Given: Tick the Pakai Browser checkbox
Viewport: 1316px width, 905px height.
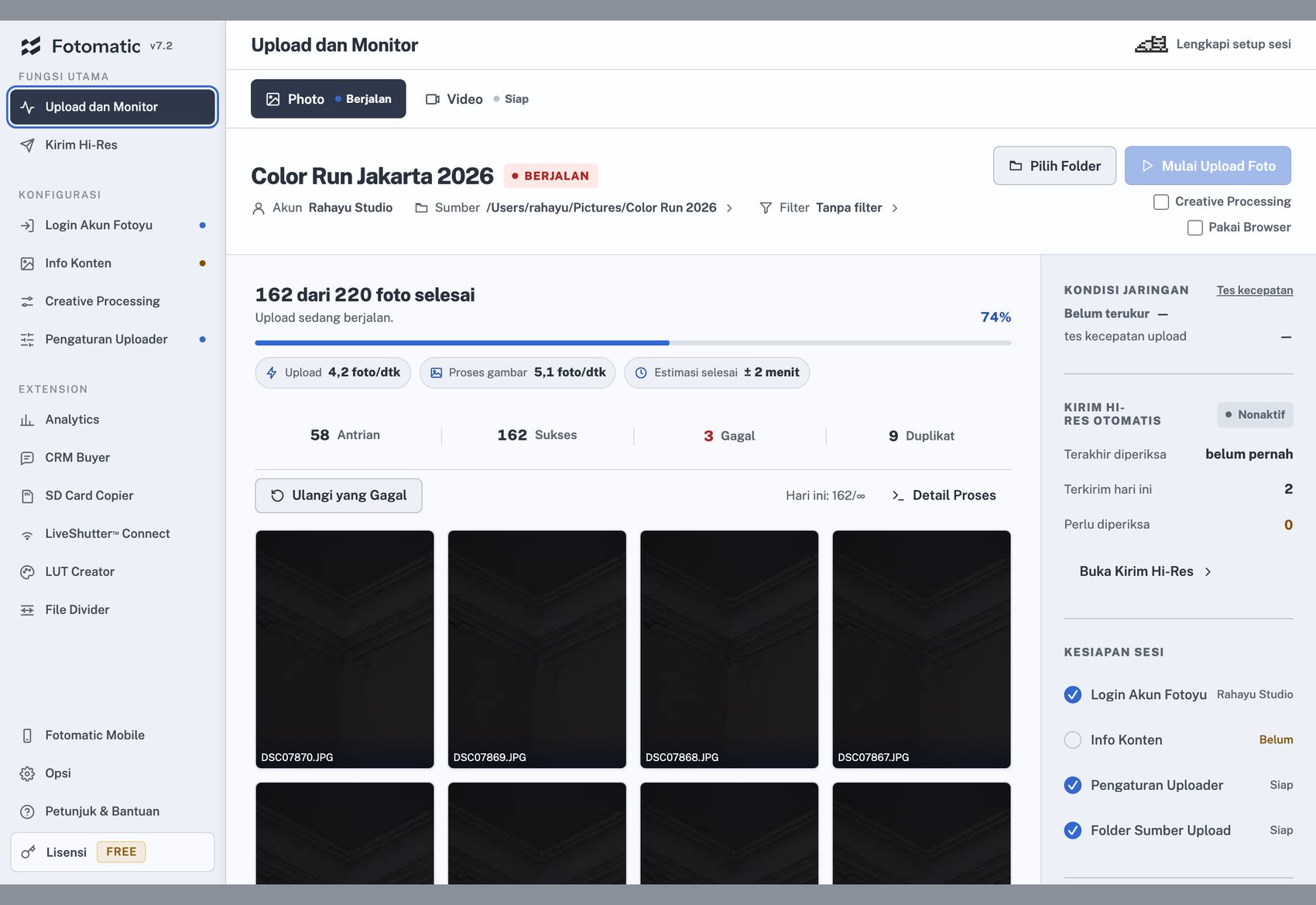Looking at the screenshot, I should point(1195,228).
